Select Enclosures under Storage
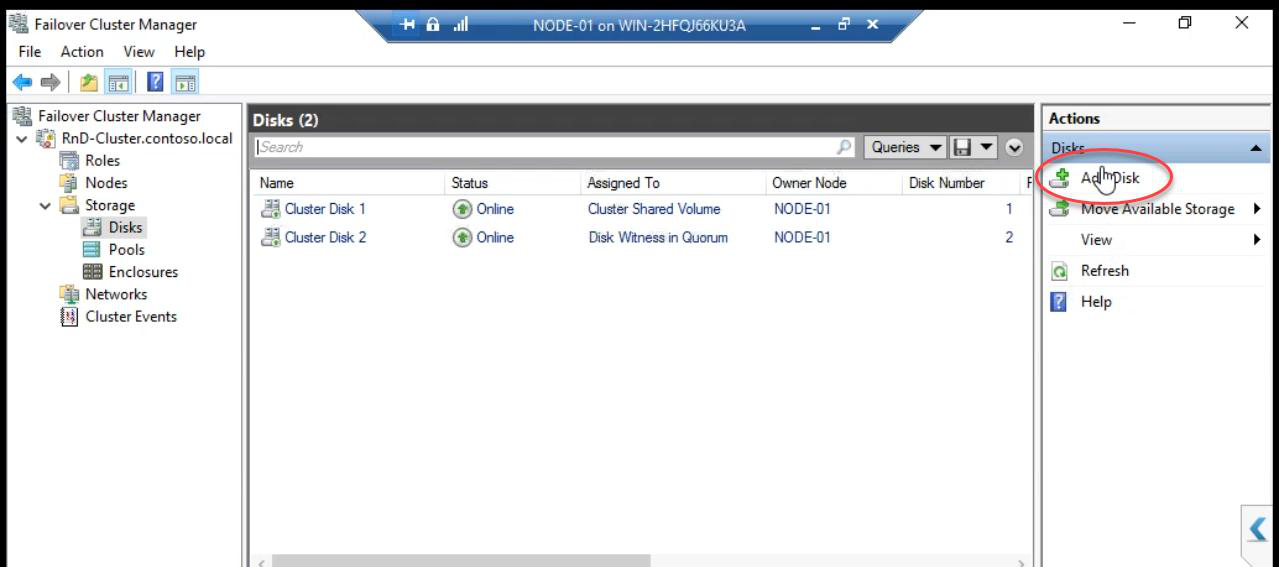This screenshot has width=1279, height=567. 143,272
